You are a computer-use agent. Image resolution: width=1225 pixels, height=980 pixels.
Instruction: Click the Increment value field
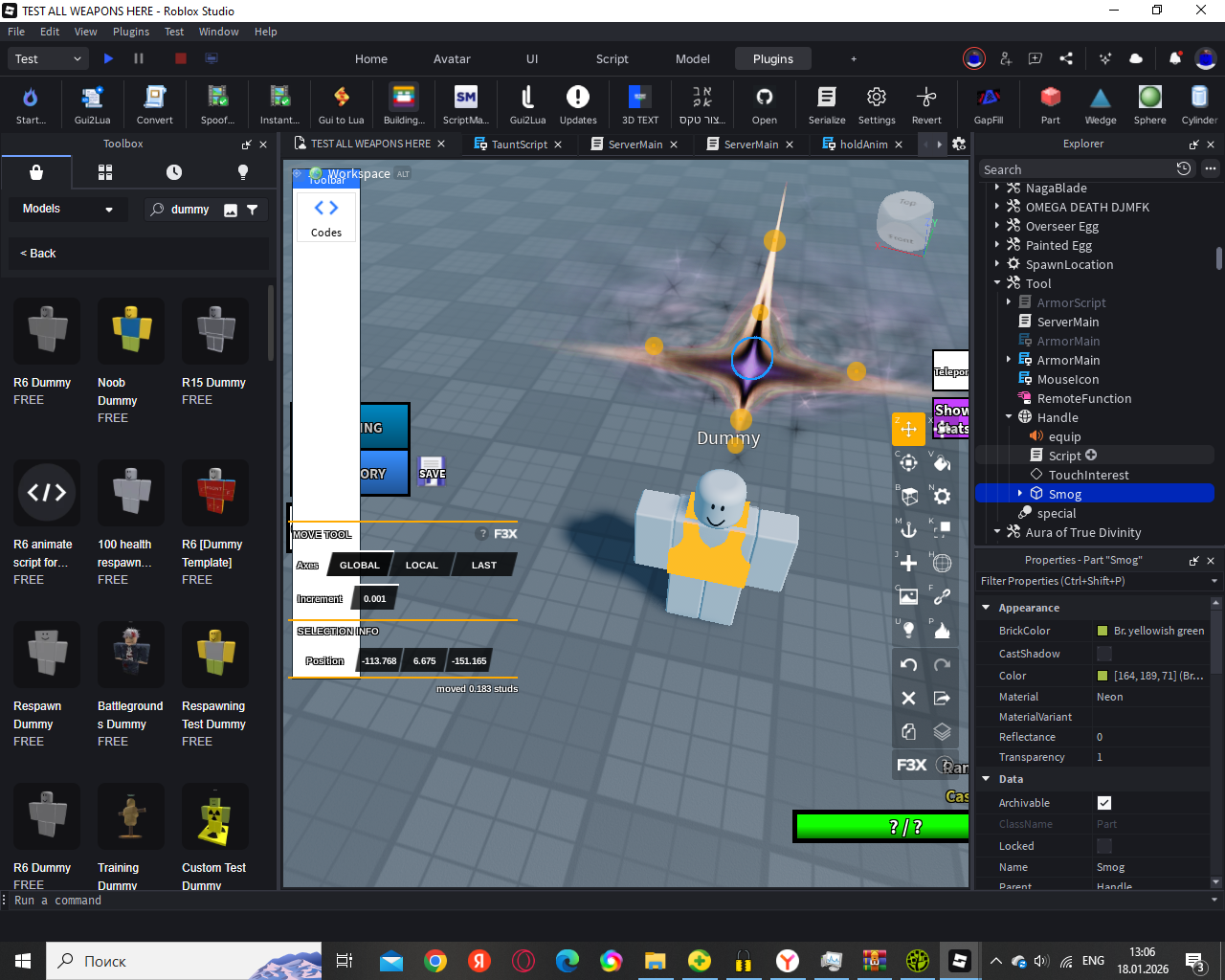[374, 599]
